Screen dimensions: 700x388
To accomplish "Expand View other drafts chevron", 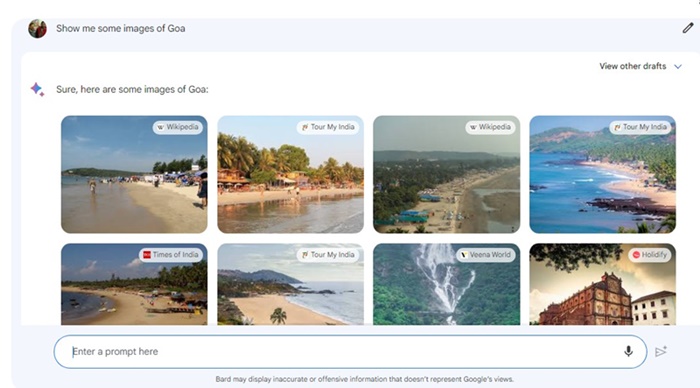I will click(678, 67).
